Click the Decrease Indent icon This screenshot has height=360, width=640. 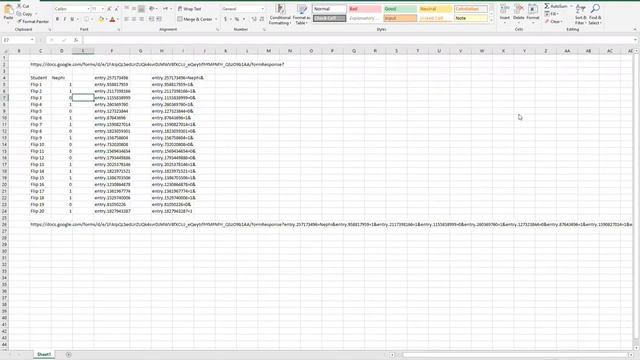click(151, 19)
